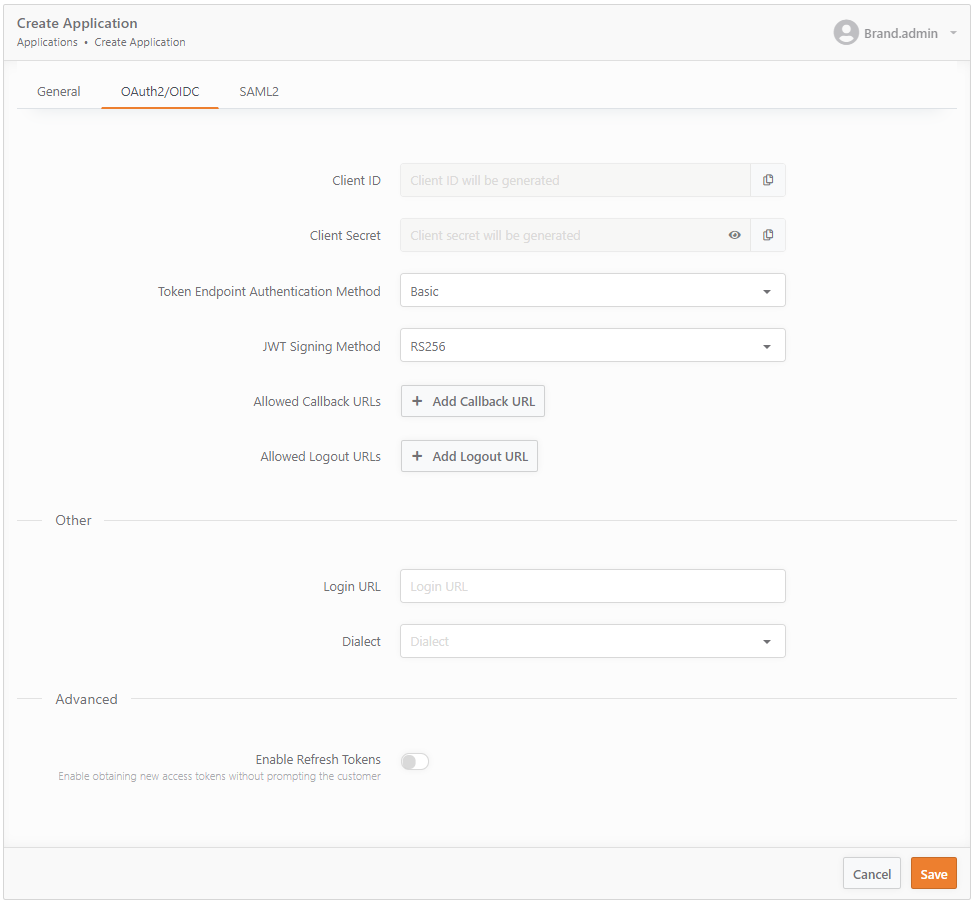Click the Client Secret text field
Viewport: 973px width, 902px height.
click(560, 235)
